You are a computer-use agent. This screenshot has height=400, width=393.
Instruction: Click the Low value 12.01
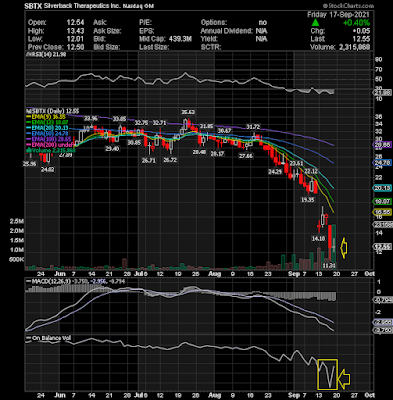pyautogui.click(x=75, y=39)
